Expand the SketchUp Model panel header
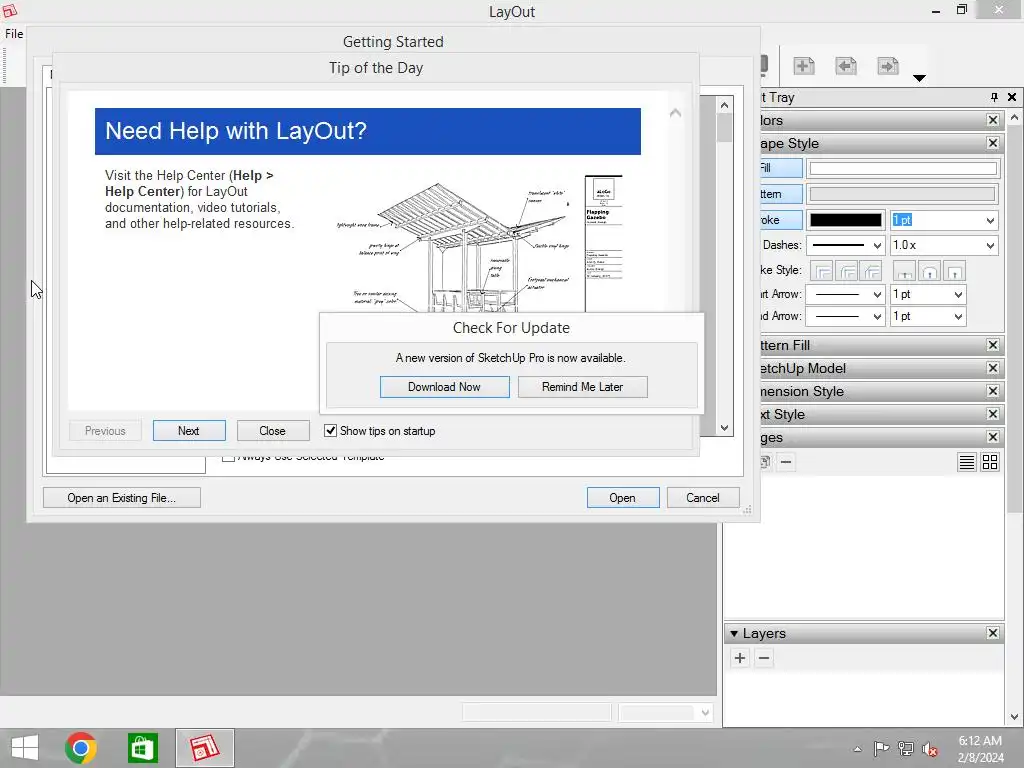The image size is (1024, 768). (874, 368)
